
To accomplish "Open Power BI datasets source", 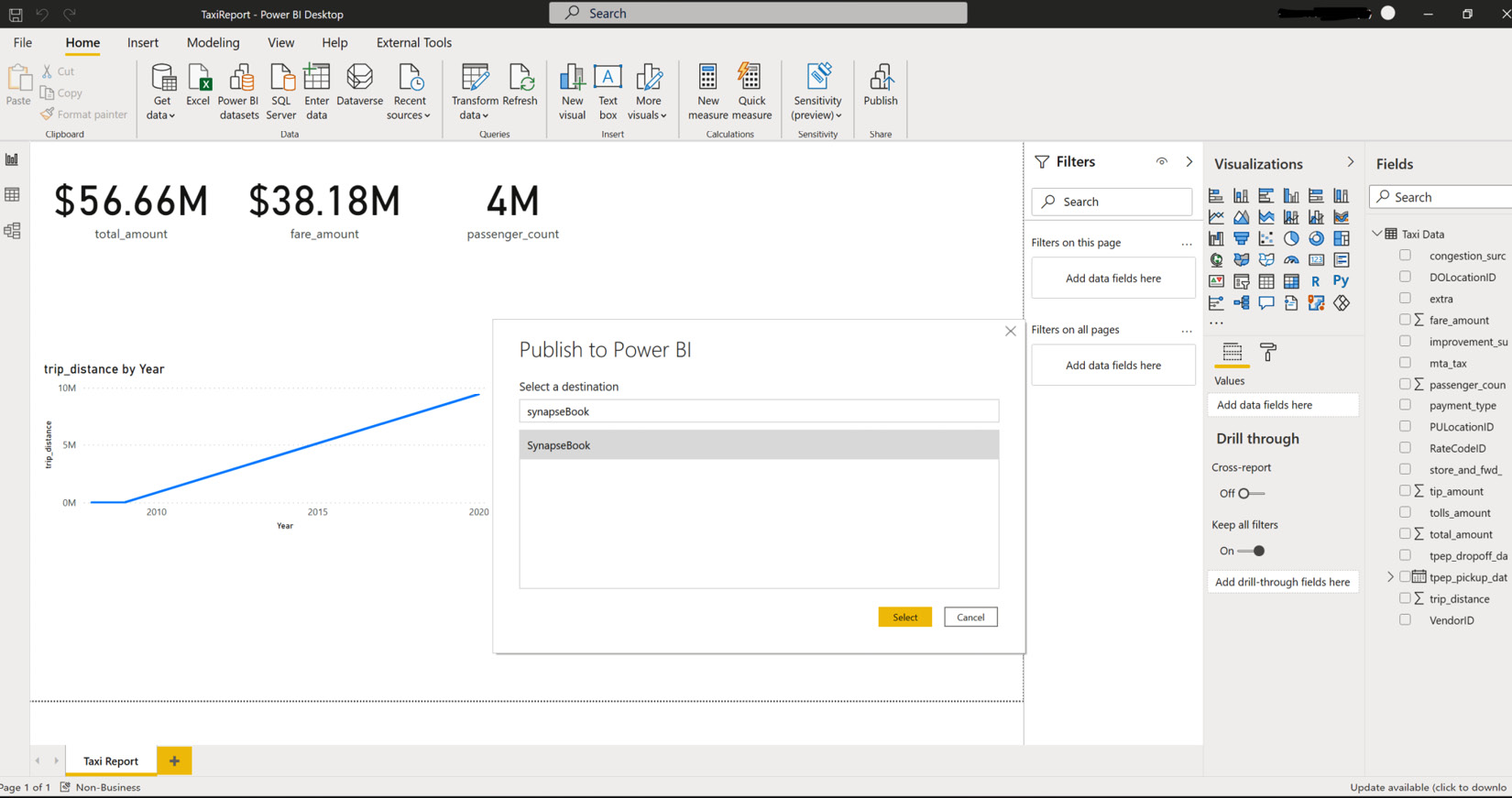I will pyautogui.click(x=239, y=92).
